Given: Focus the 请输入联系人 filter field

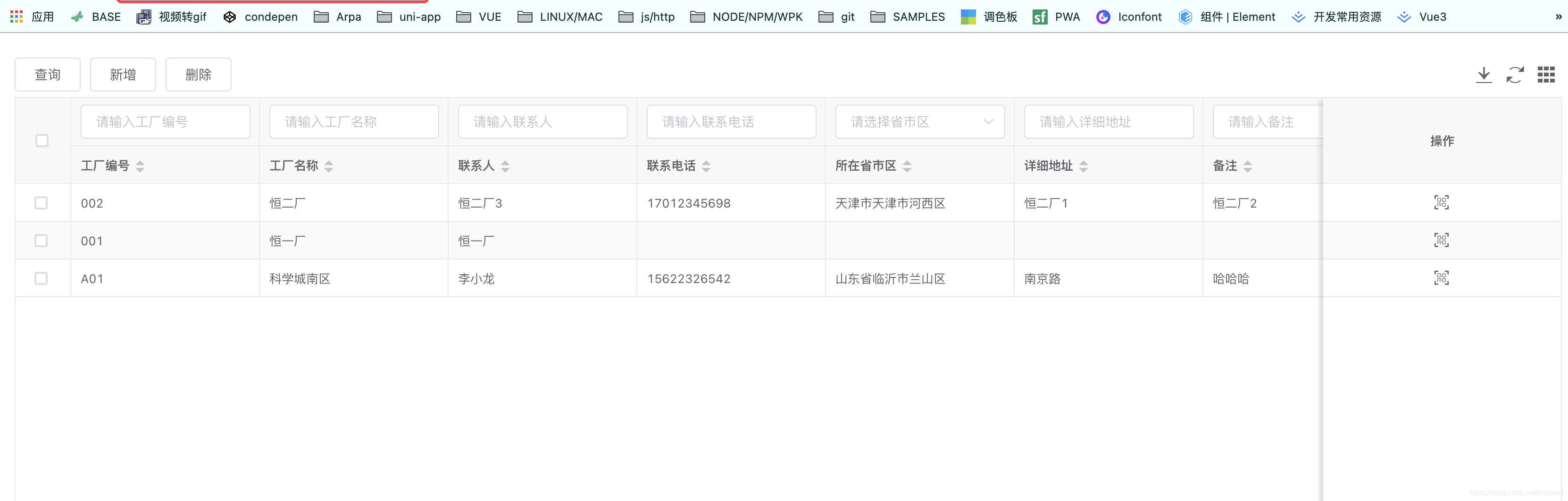Looking at the screenshot, I should tap(542, 122).
